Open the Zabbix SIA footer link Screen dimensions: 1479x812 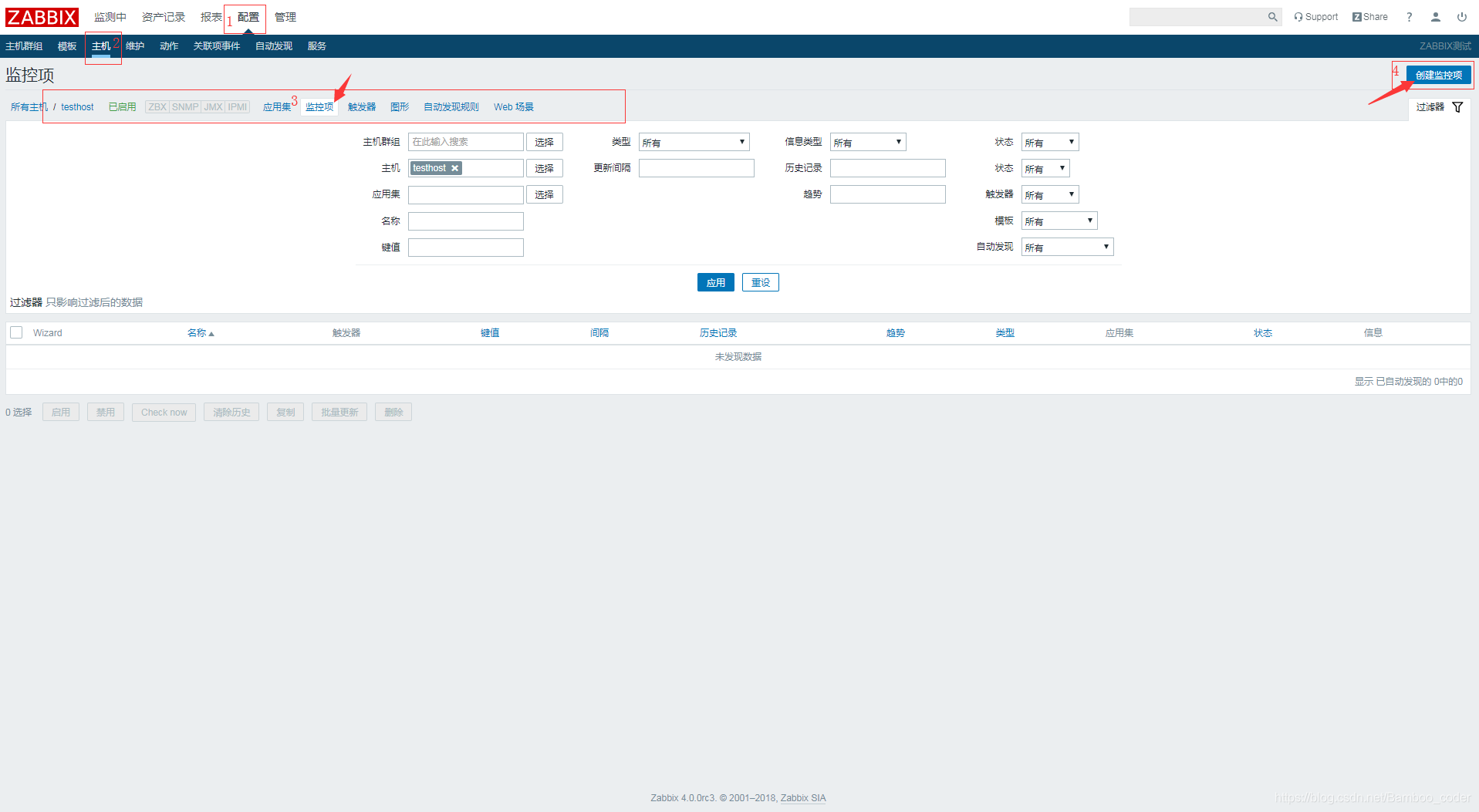click(x=803, y=798)
